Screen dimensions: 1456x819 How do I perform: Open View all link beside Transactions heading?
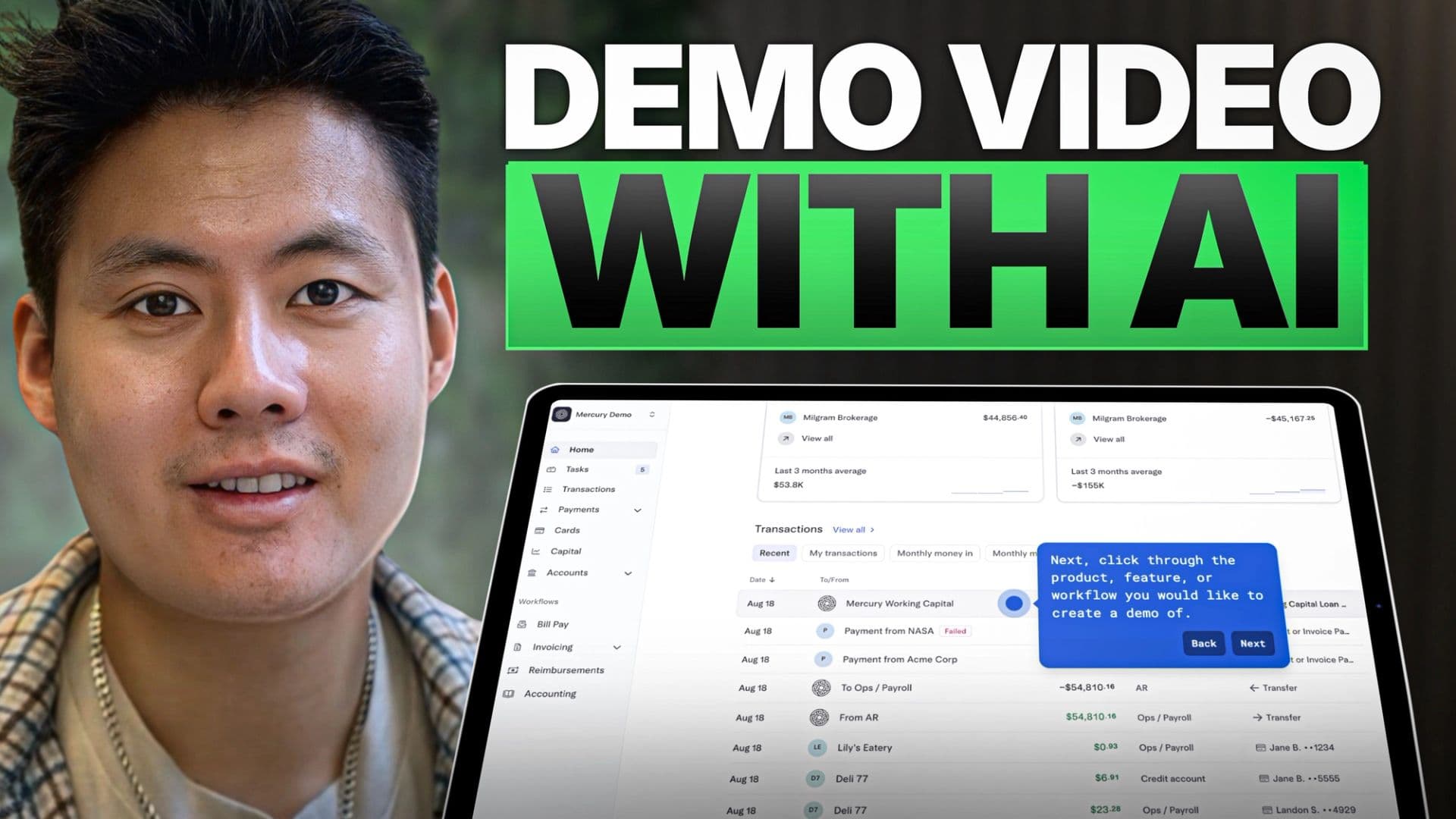(853, 530)
